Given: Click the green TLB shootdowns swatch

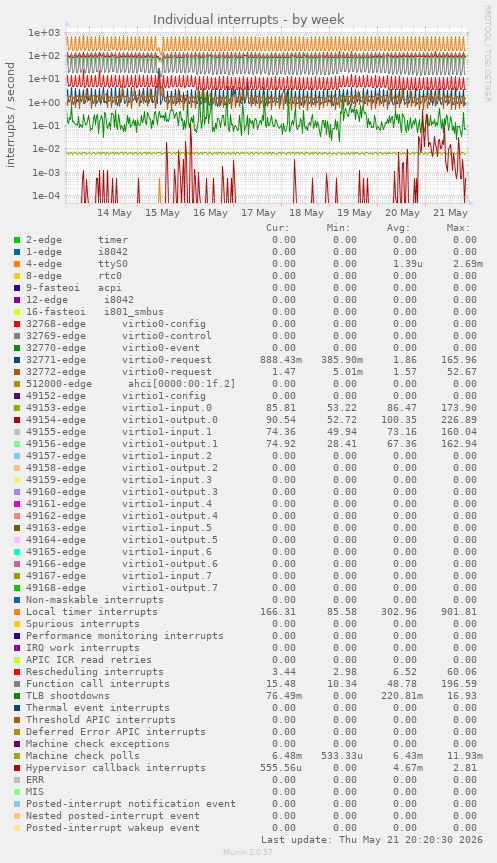Looking at the screenshot, I should (x=17, y=696).
